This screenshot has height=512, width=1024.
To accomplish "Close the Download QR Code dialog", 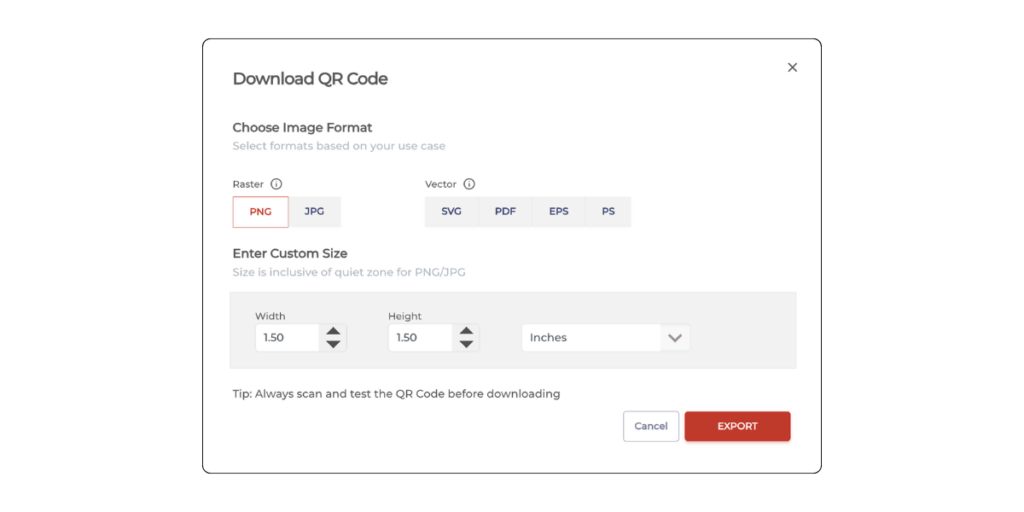I will click(792, 67).
